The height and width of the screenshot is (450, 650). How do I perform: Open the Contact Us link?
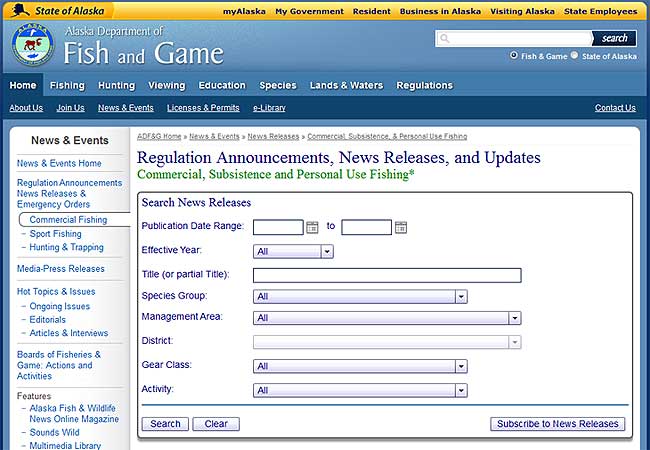[x=615, y=108]
